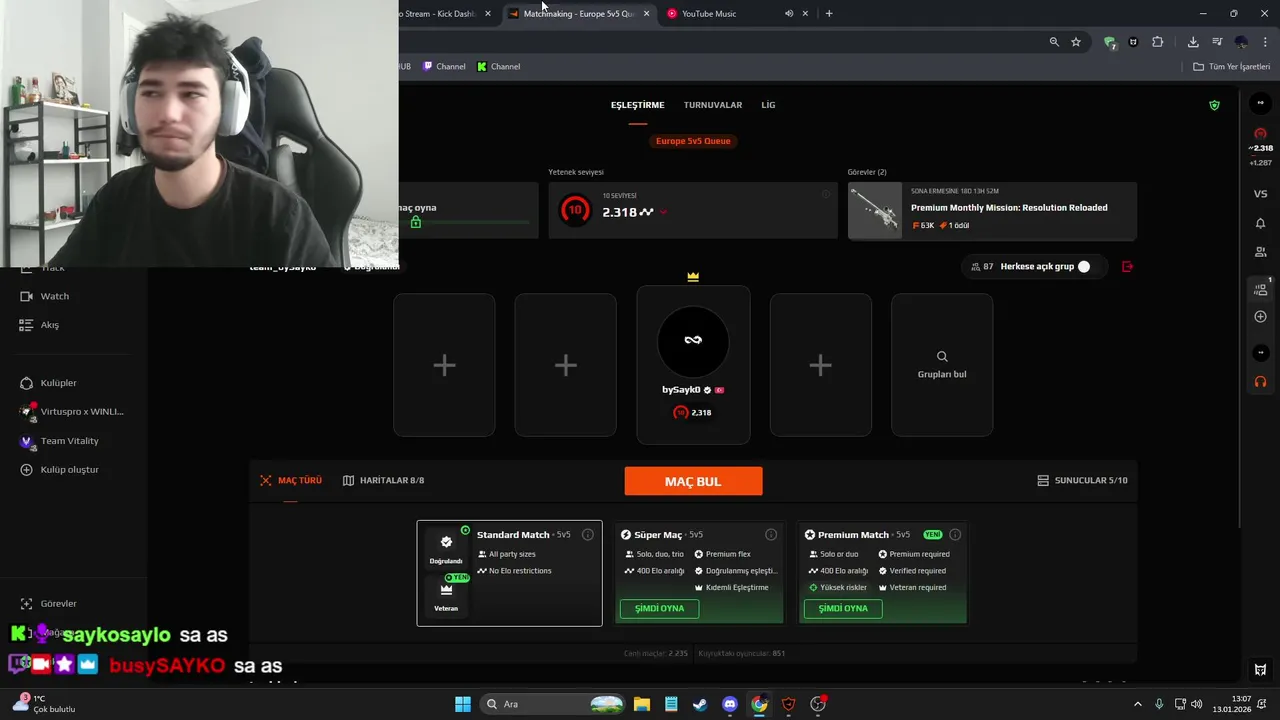Click info icon on Süper Maç card
This screenshot has height=720, width=1280.
click(771, 535)
